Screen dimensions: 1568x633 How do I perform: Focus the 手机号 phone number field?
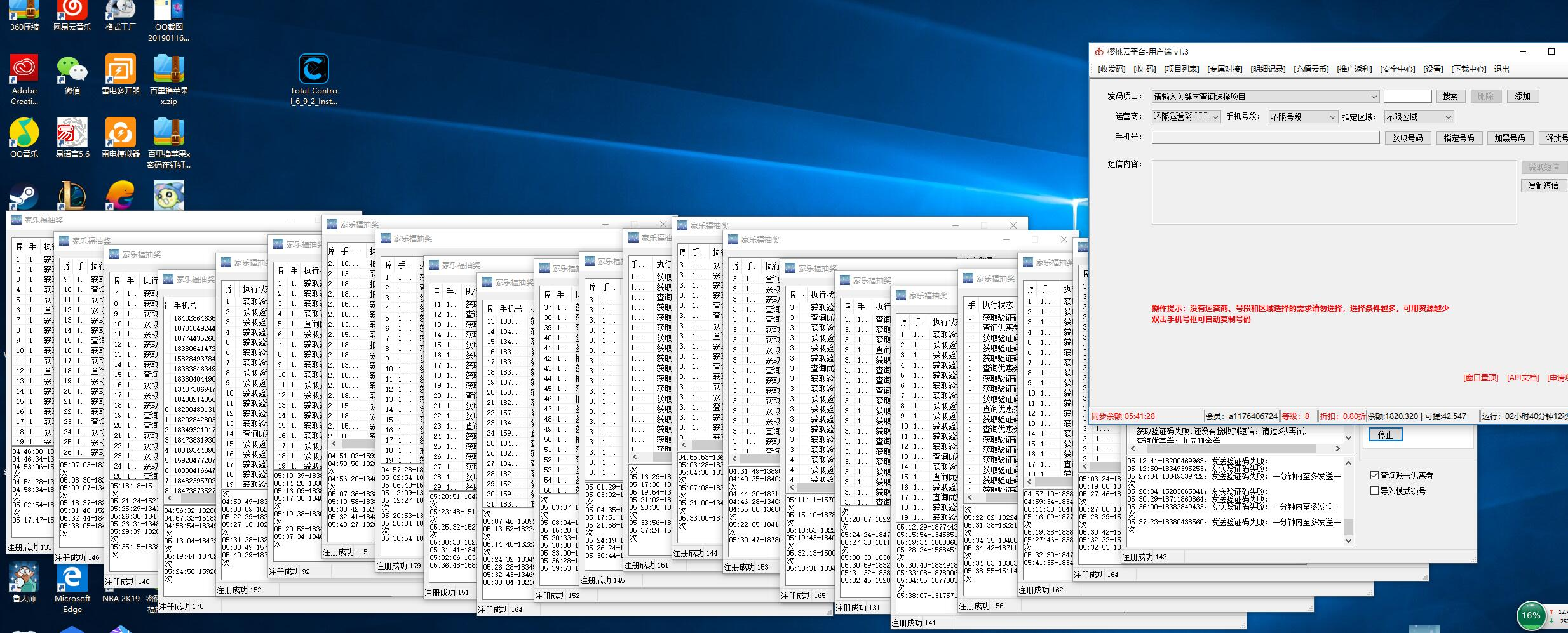[x=1266, y=138]
